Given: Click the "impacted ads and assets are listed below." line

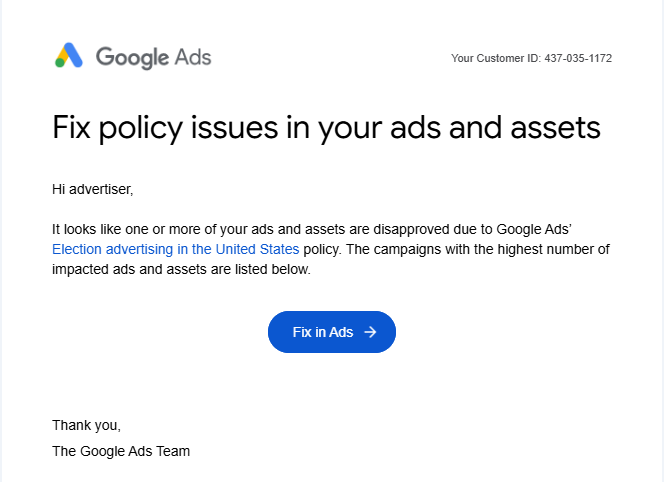Looking at the screenshot, I should coord(182,269).
